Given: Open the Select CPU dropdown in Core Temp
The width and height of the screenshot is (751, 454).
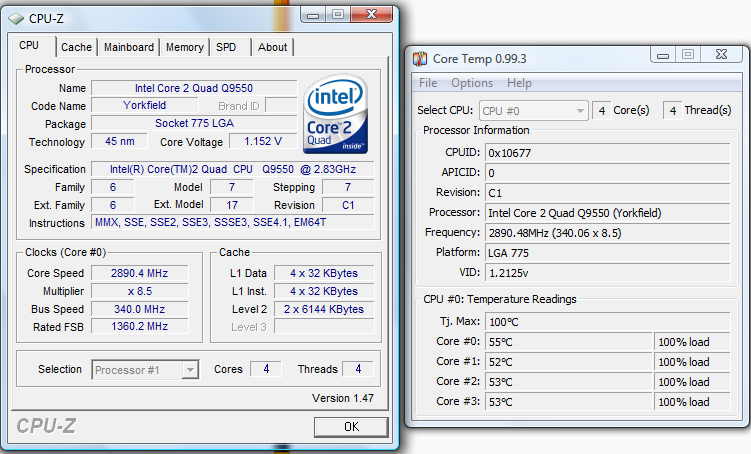Looking at the screenshot, I should (534, 111).
